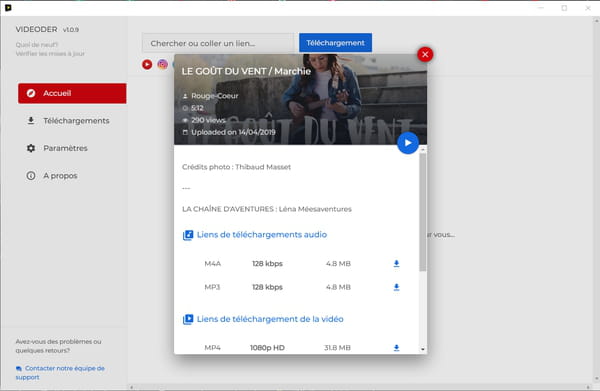600x391 pixels.
Task: Play the video preview with blue play button
Action: pyautogui.click(x=408, y=143)
